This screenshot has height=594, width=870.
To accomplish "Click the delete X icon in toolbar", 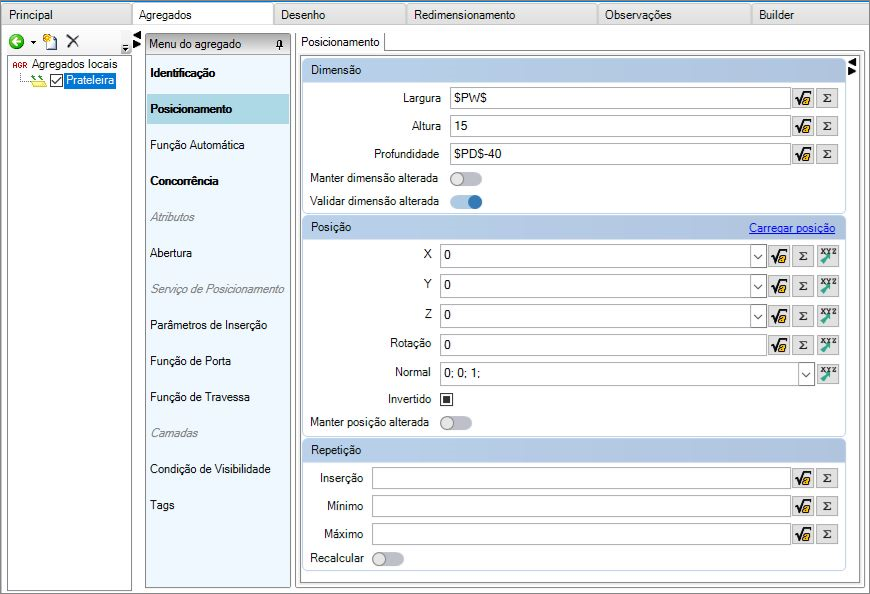I will pos(73,41).
